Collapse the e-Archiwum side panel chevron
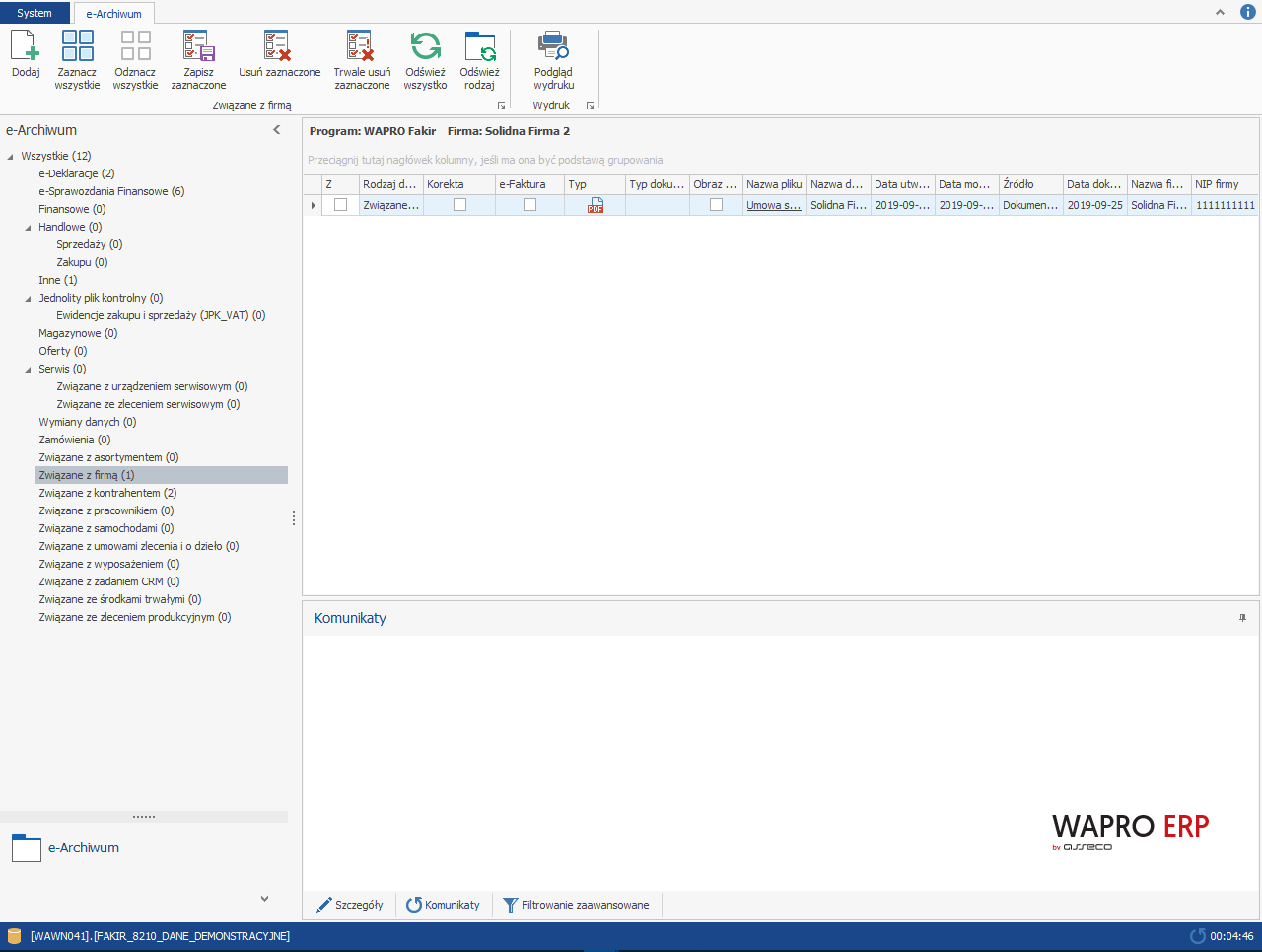This screenshot has height=952, width=1262. [277, 130]
